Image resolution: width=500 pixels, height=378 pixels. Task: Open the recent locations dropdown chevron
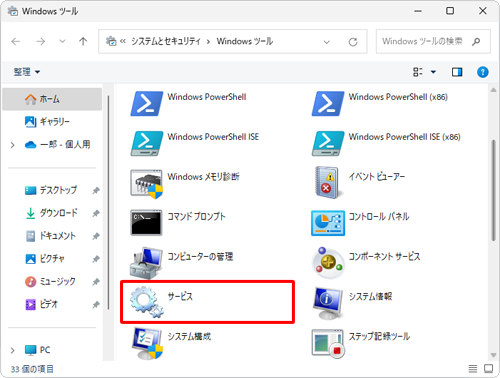(62, 42)
